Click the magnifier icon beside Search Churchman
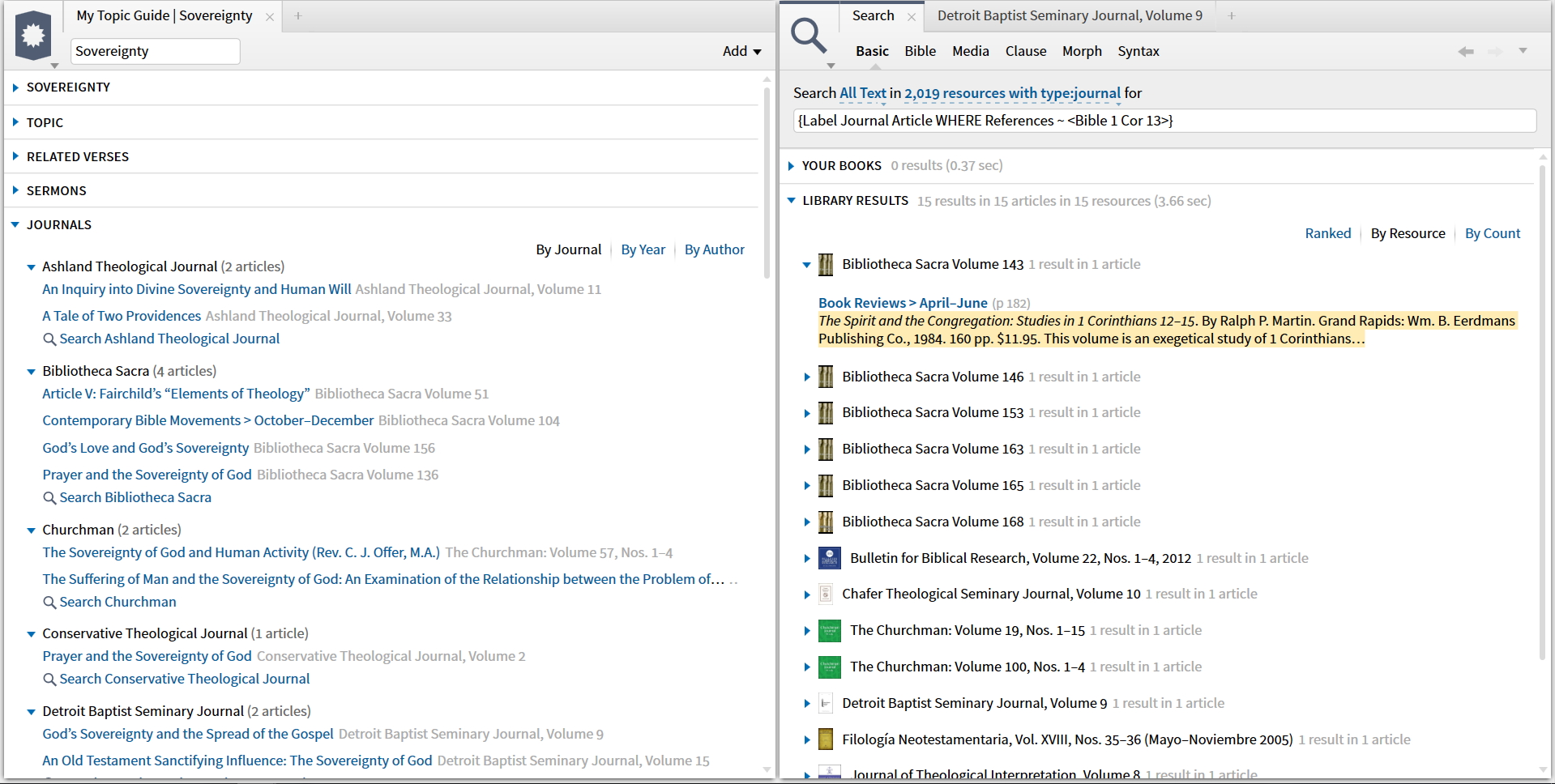1555x784 pixels. [x=49, y=603]
